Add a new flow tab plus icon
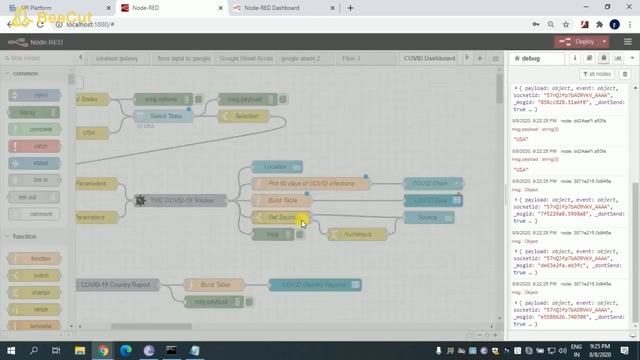 pyautogui.click(x=480, y=58)
